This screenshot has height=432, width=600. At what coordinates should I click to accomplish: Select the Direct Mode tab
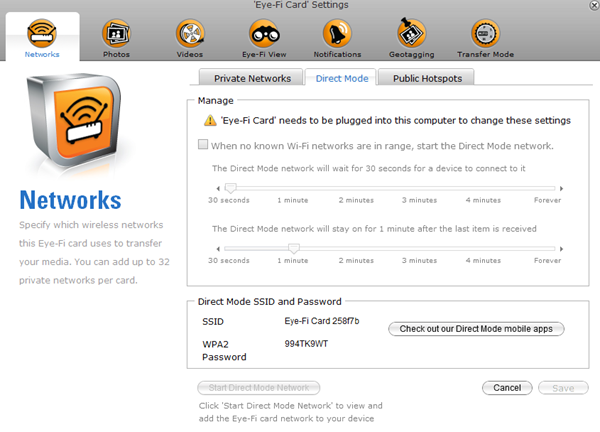click(x=341, y=78)
